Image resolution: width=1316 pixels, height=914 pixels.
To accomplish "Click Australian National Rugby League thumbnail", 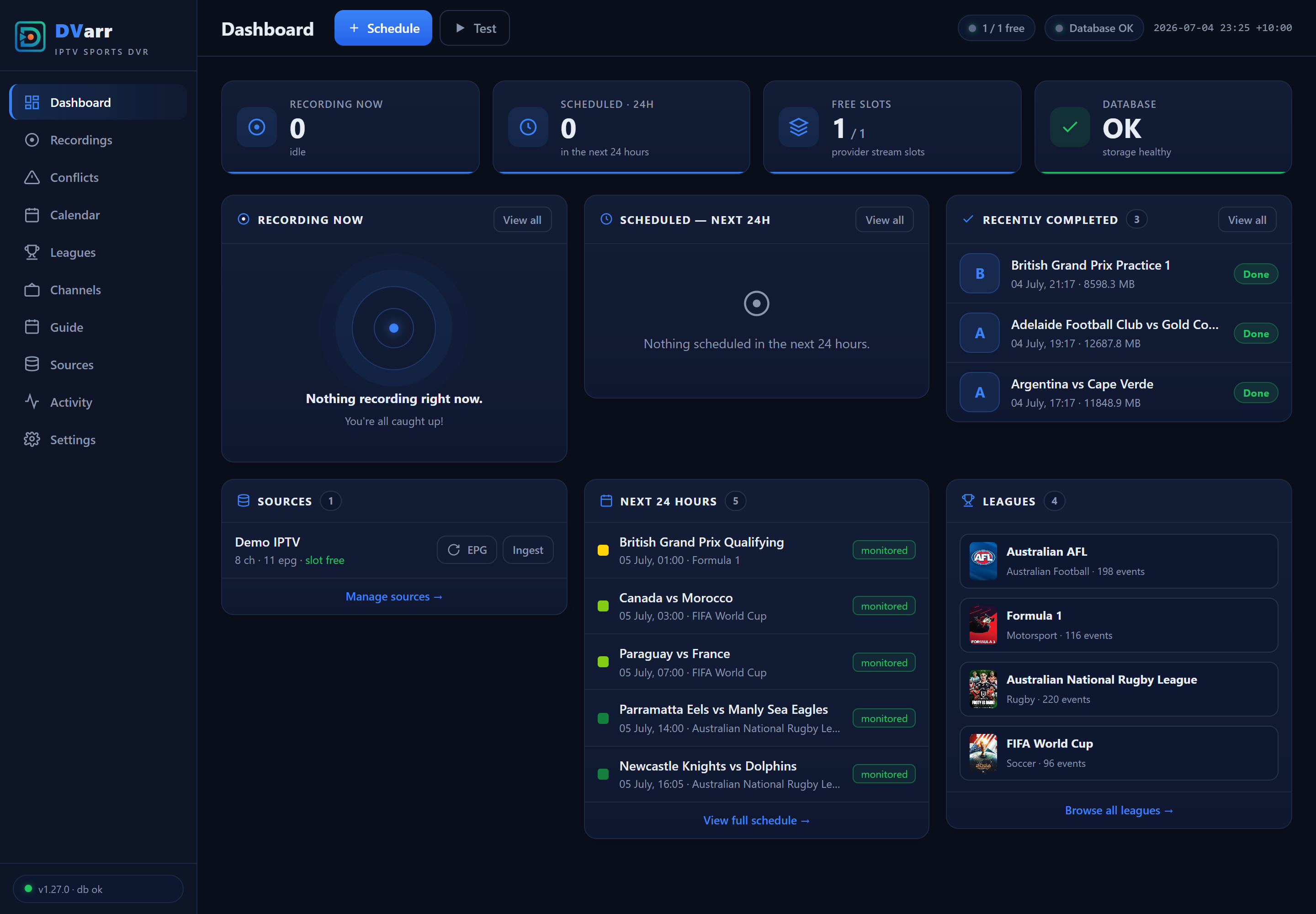I will click(983, 690).
